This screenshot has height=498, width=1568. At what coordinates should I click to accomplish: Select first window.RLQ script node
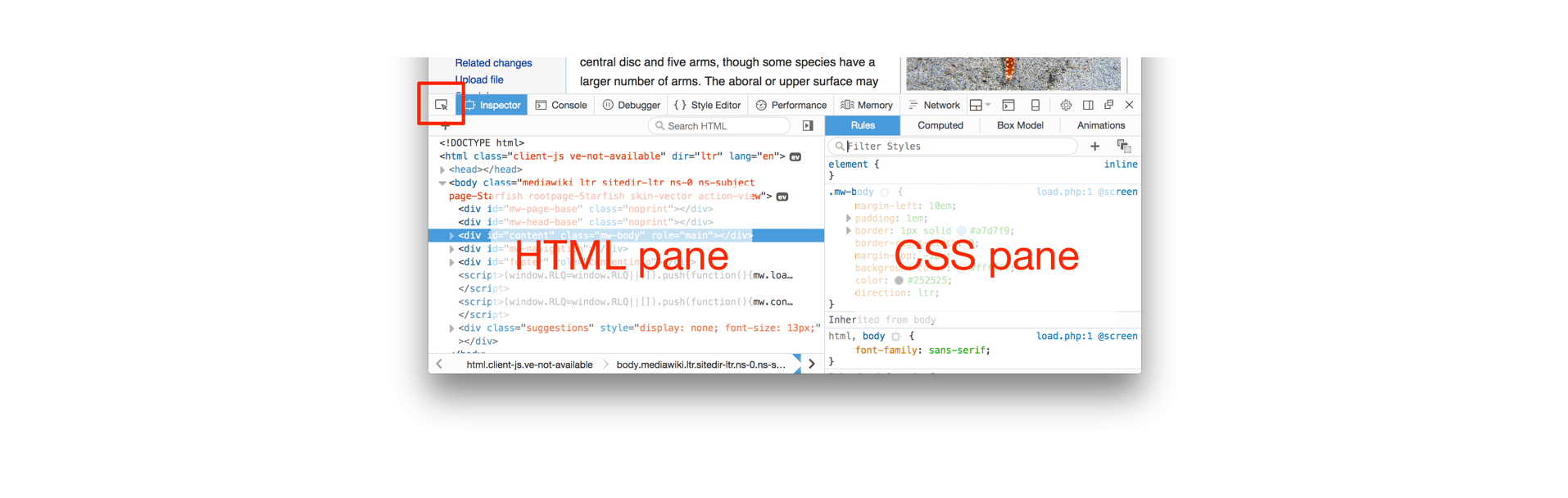coord(625,275)
